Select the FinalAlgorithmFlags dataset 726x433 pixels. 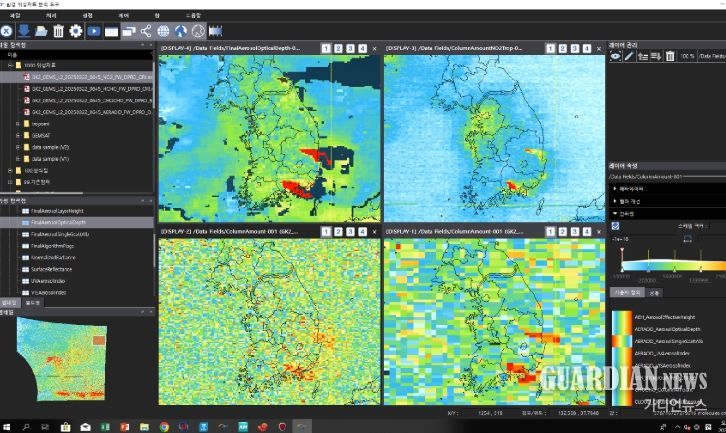[52, 246]
